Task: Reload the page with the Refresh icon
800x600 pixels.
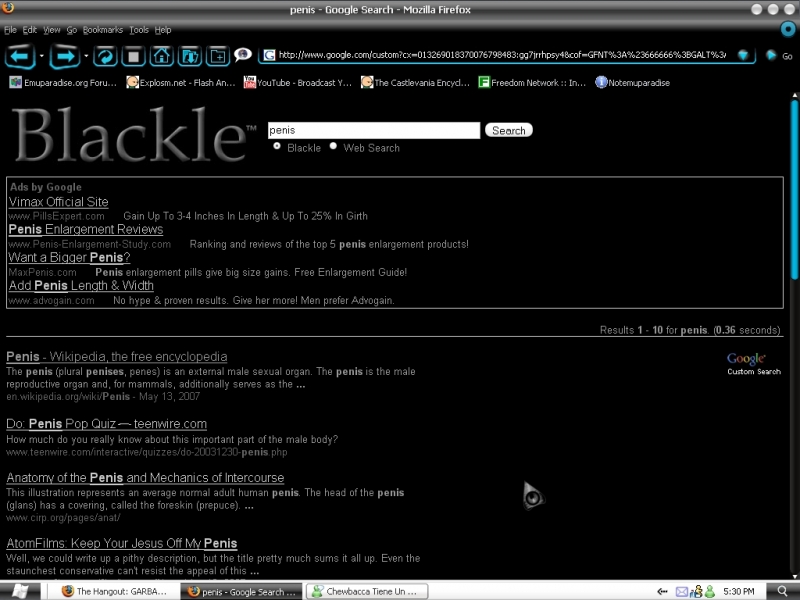Action: 105,56
